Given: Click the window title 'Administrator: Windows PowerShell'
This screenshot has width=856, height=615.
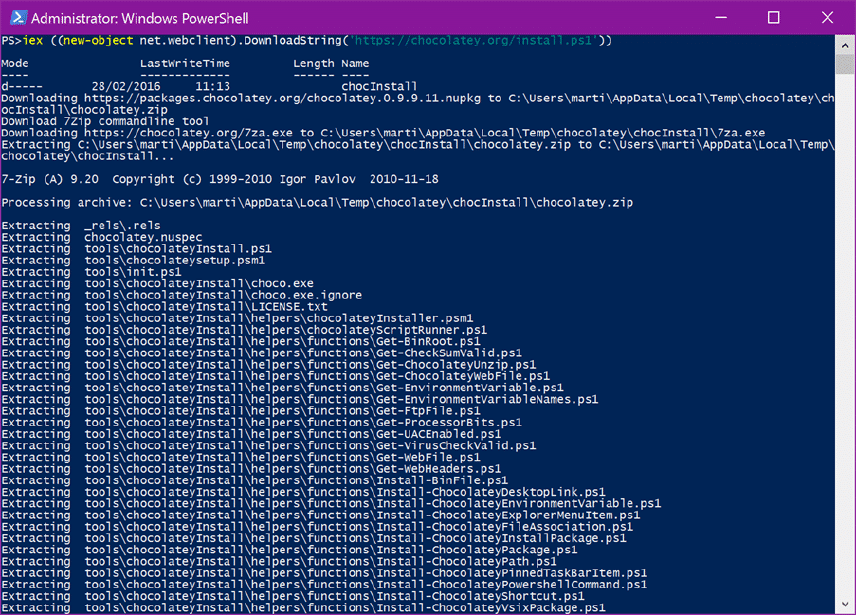Looking at the screenshot, I should 140,19.
